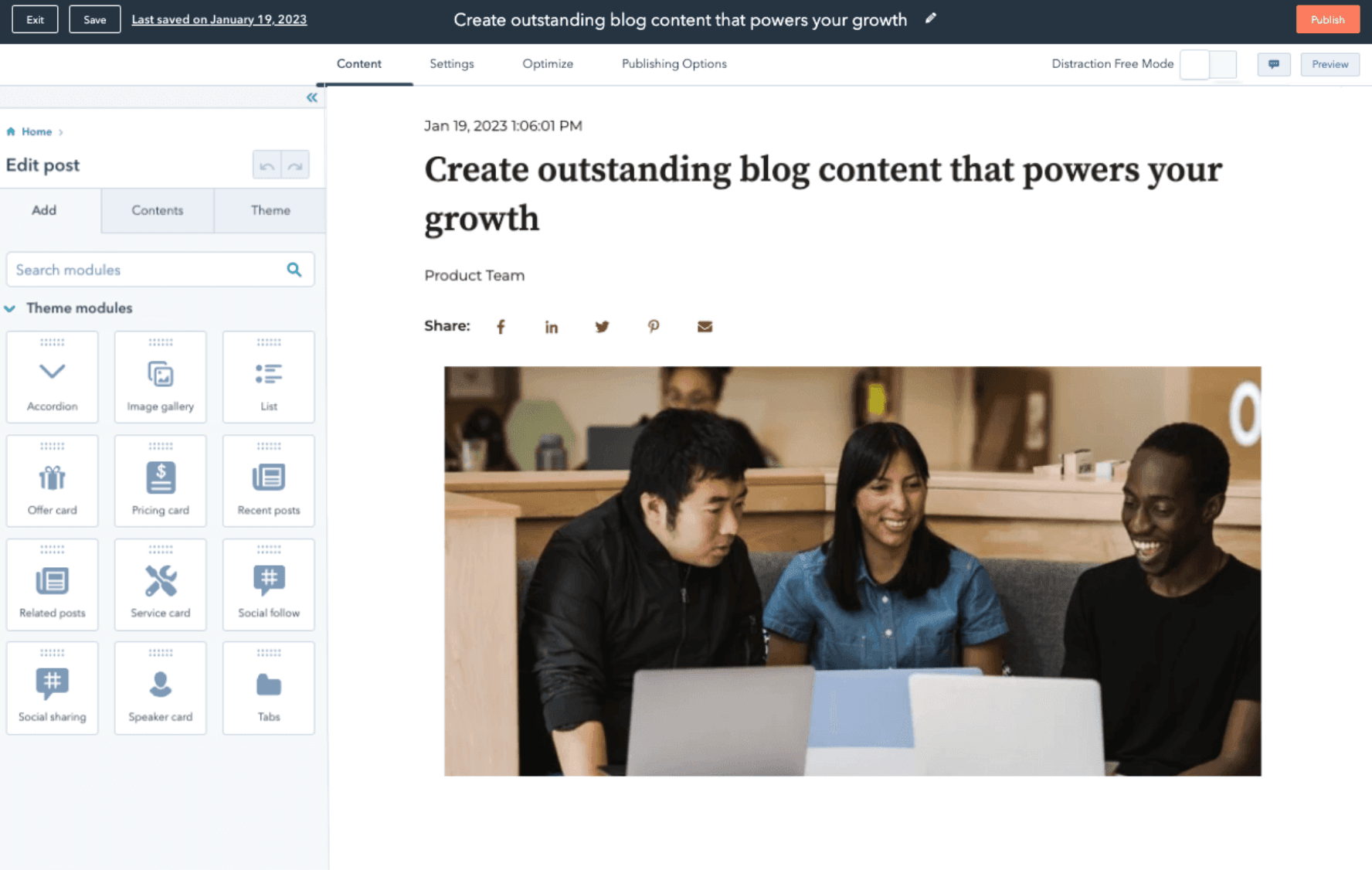
Task: Click the Search modules input field
Action: coord(147,270)
